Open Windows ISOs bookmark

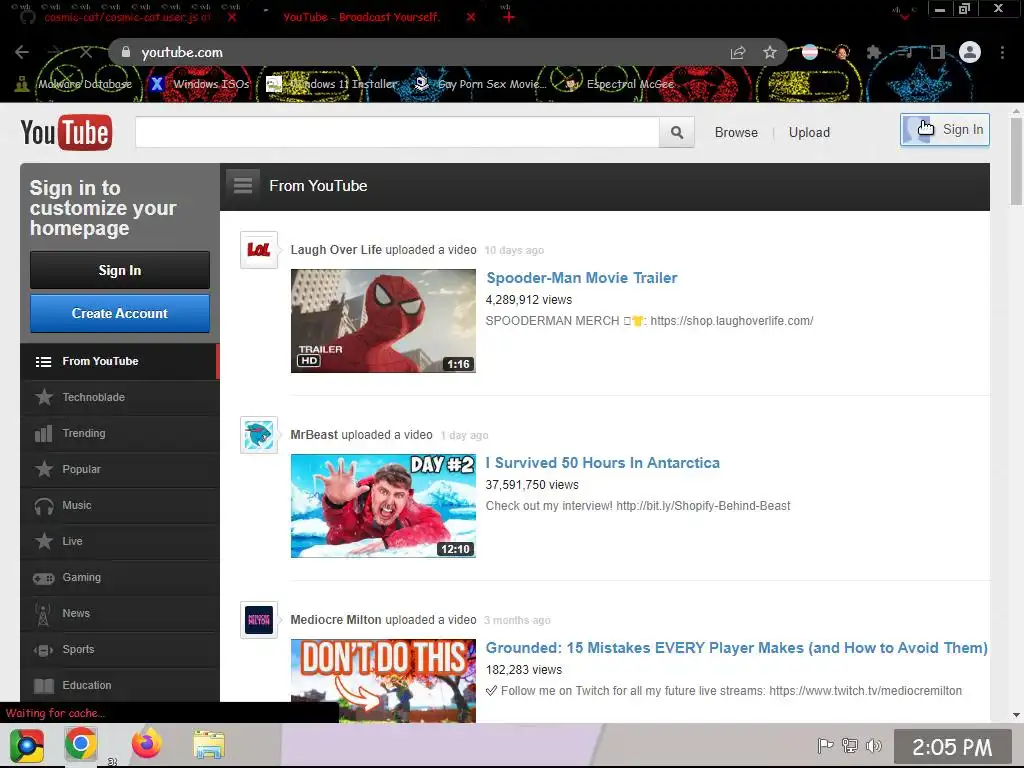point(200,84)
